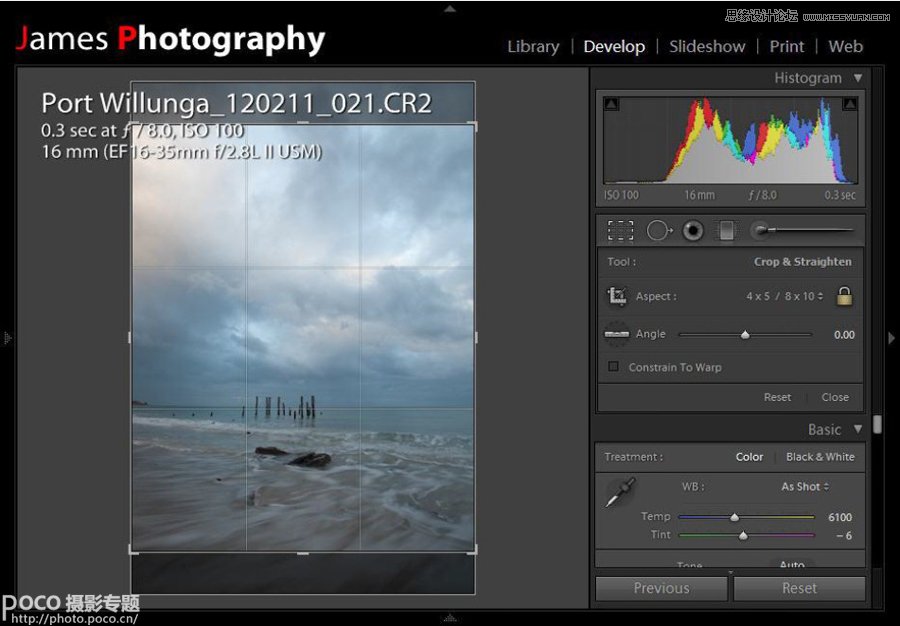The height and width of the screenshot is (626, 900).
Task: Hide the top module bar arrow
Action: [x=451, y=9]
